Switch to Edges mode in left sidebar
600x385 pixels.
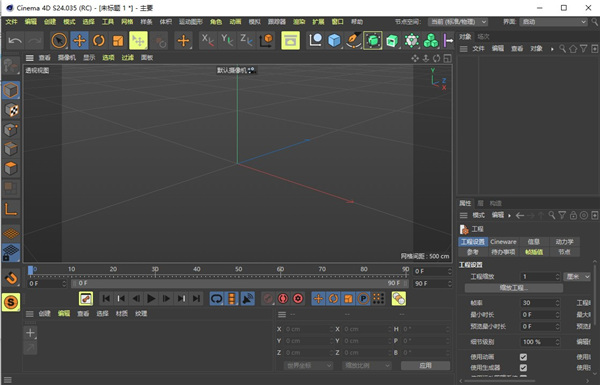point(11,149)
